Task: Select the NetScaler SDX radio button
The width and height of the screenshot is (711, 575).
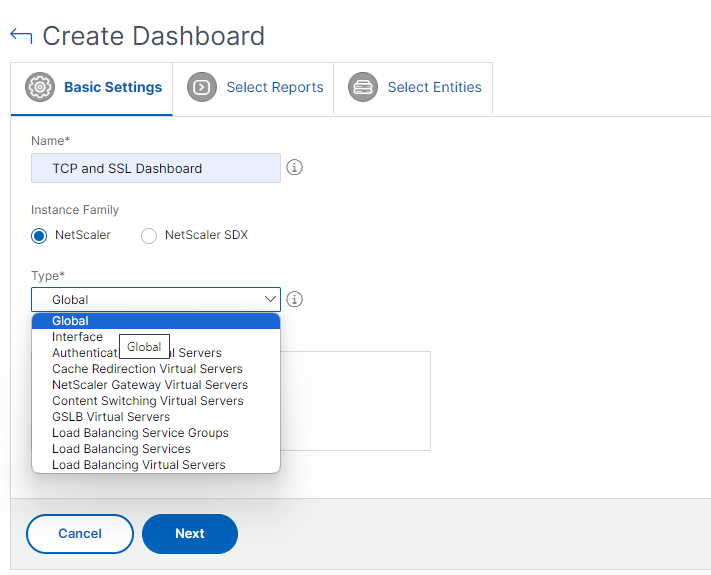Action: tap(149, 236)
